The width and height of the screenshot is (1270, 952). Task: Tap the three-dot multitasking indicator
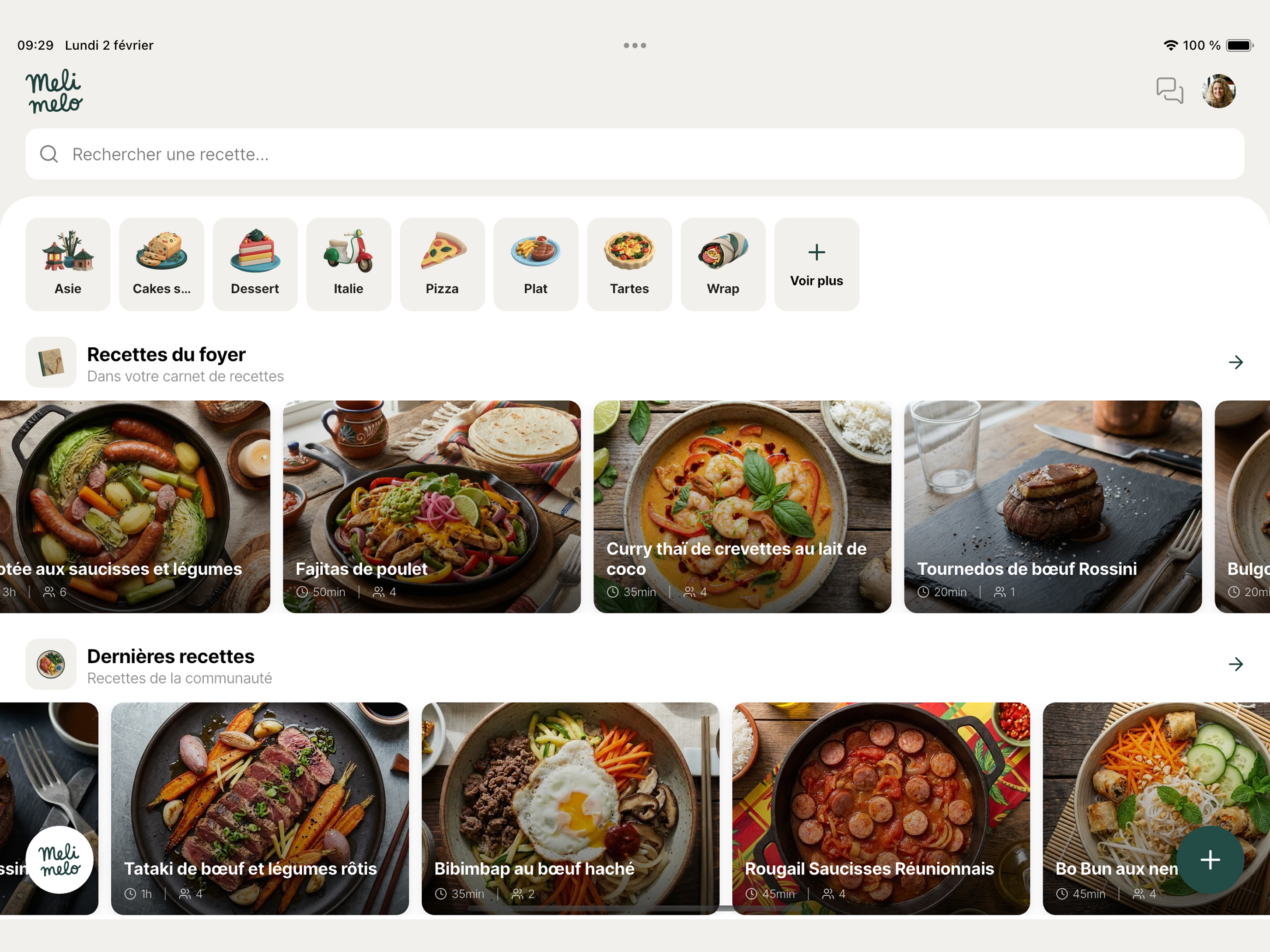coord(635,45)
